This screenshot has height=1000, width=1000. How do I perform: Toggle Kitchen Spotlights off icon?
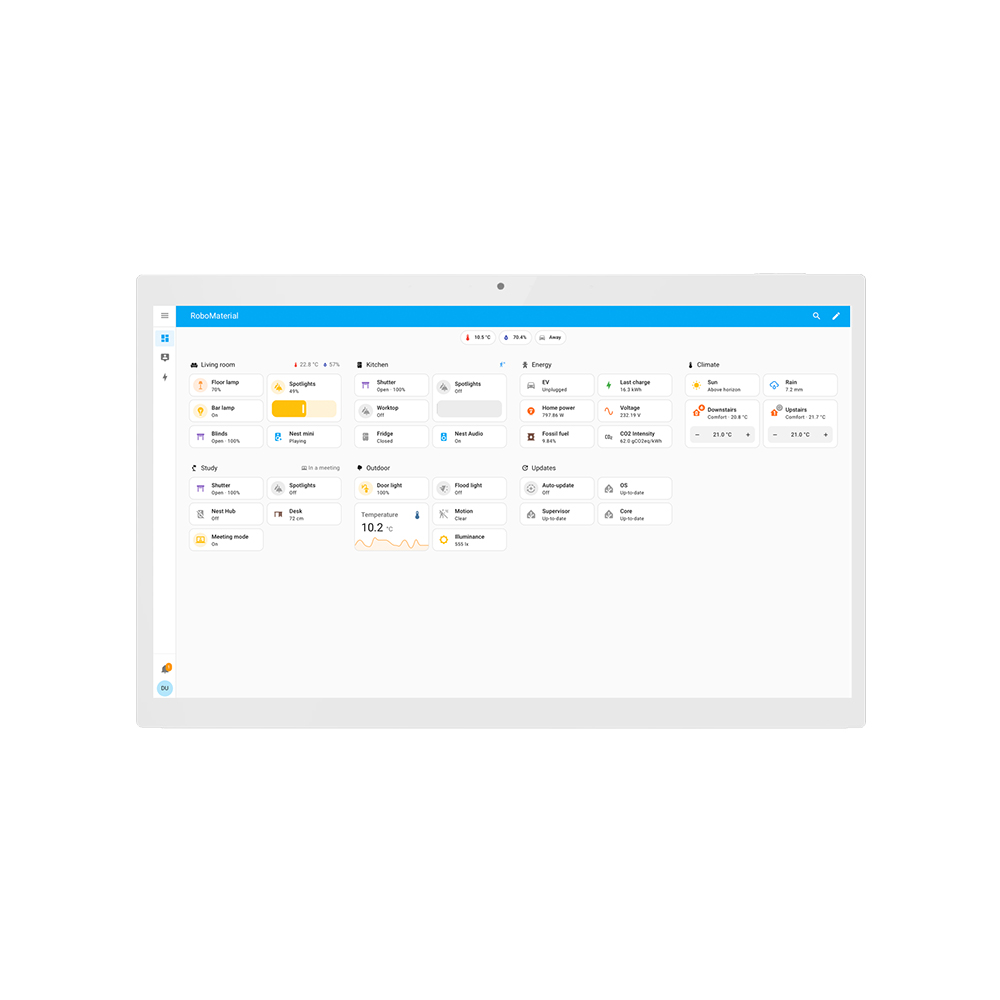444,387
